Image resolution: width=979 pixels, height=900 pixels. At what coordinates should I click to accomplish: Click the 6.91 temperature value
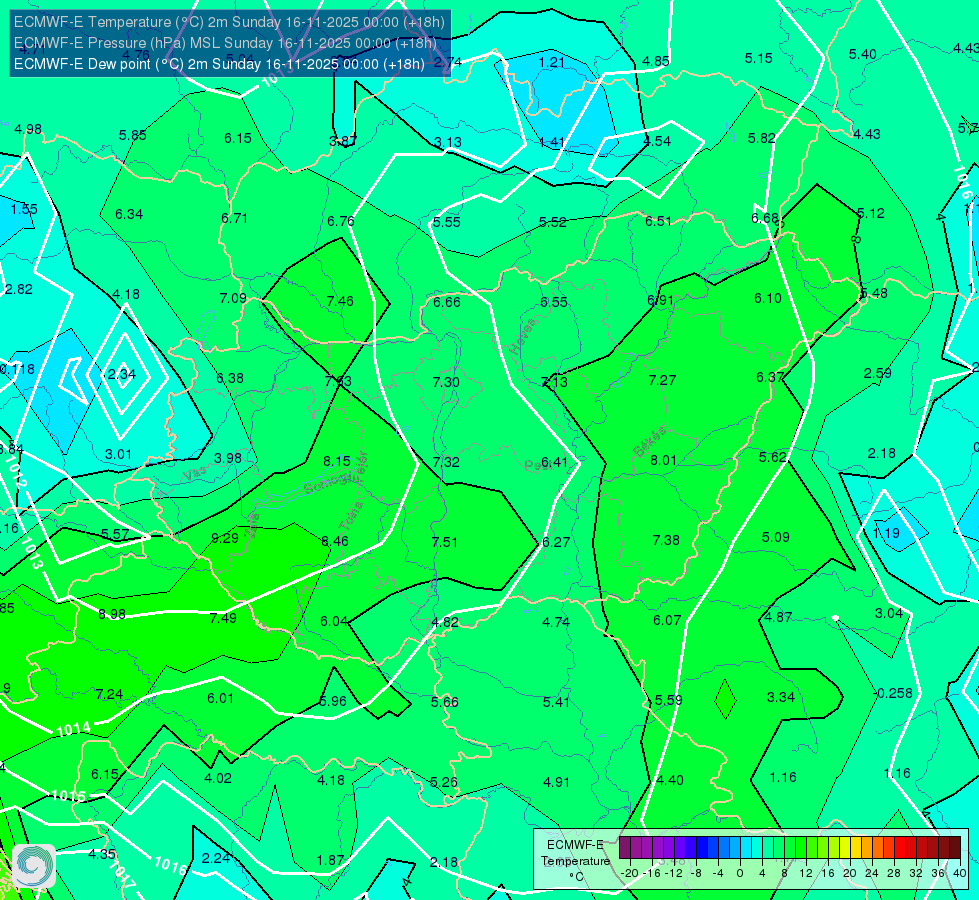point(661,300)
